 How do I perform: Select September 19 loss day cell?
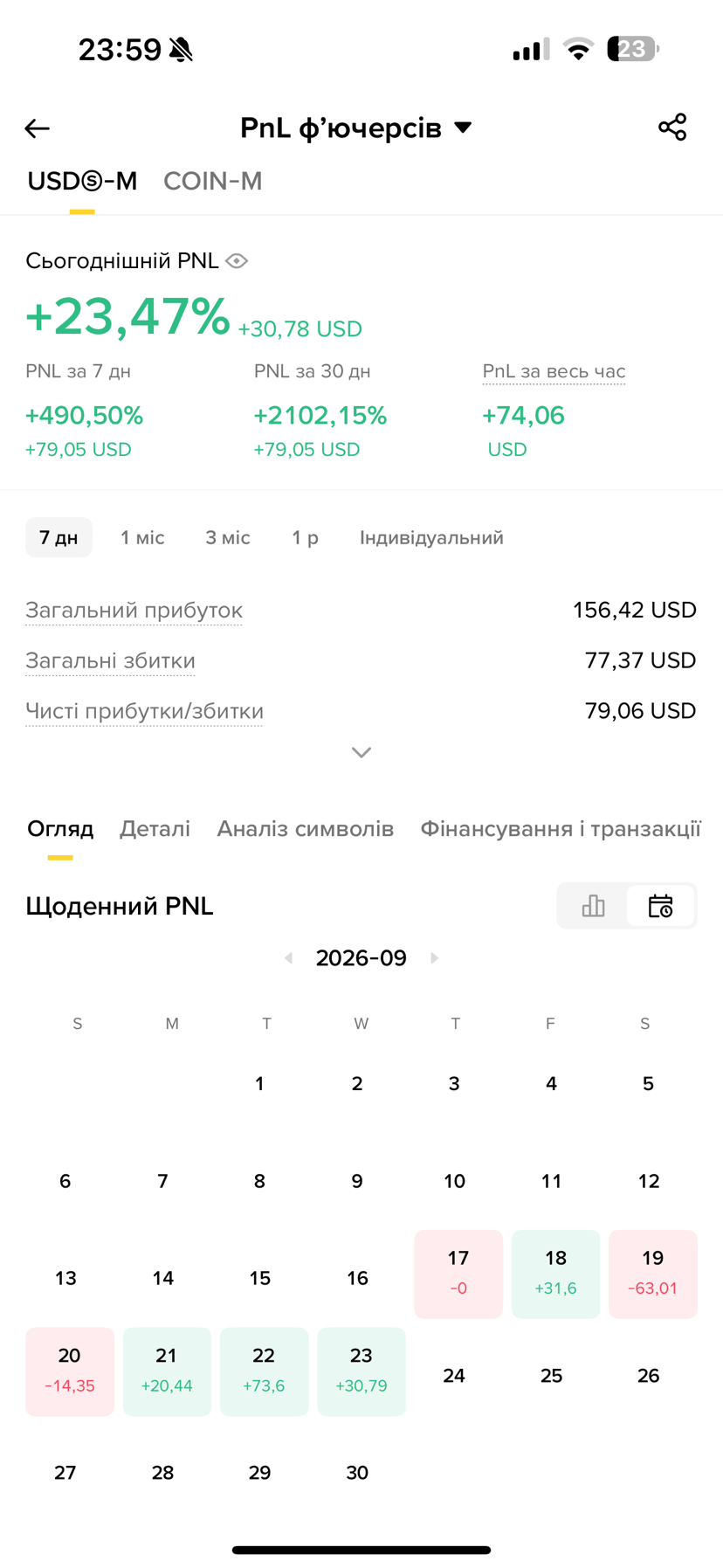(x=653, y=1274)
